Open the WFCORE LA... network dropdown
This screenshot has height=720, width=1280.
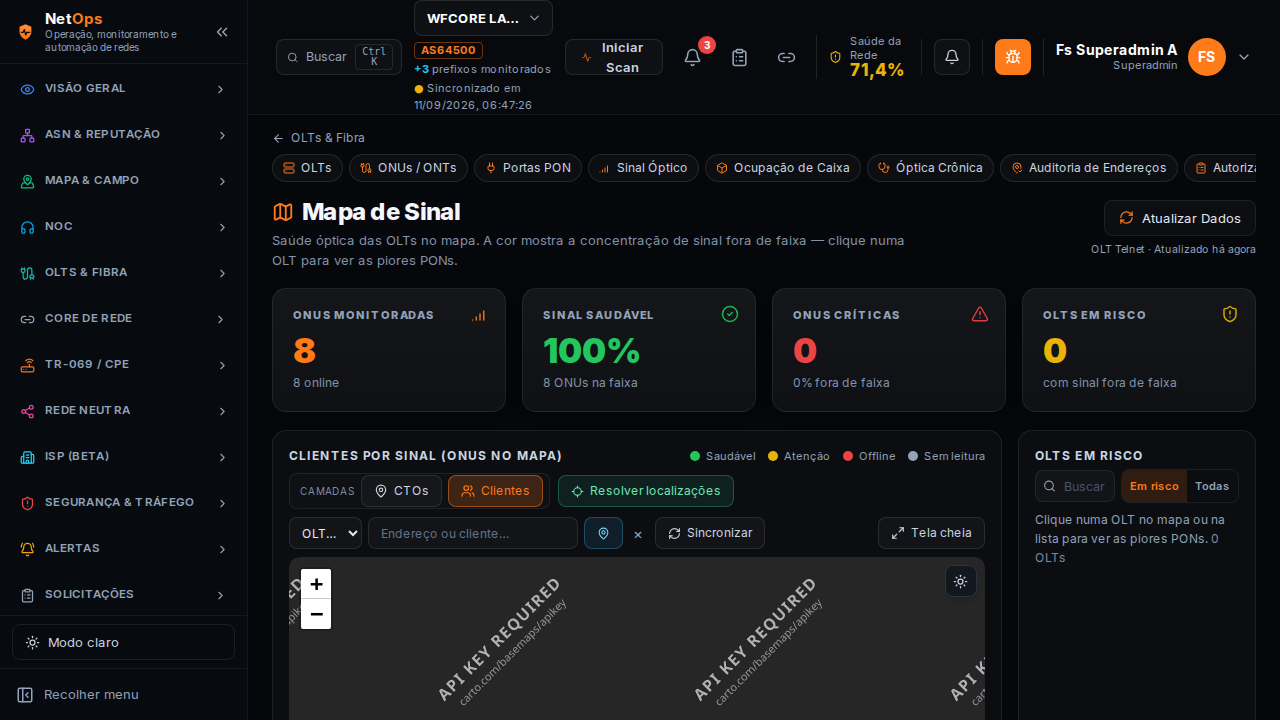tap(483, 18)
